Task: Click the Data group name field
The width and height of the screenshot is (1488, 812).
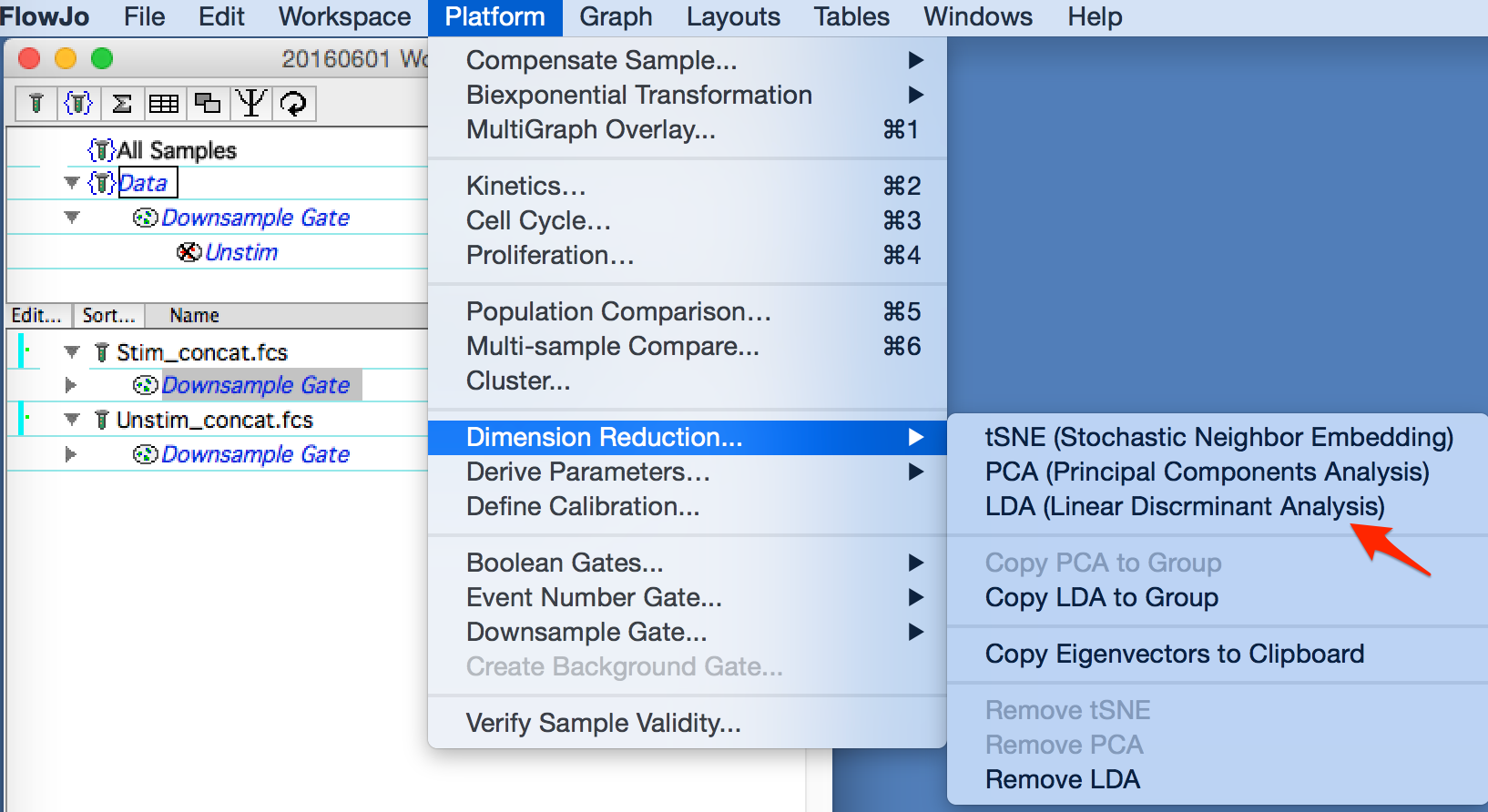Action: click(148, 183)
